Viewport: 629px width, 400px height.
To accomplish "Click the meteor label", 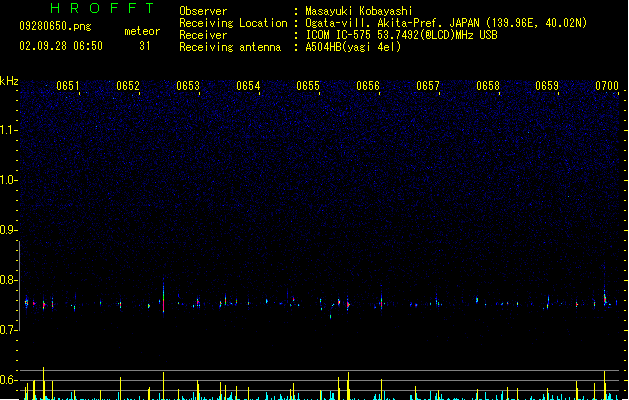I will (142, 31).
